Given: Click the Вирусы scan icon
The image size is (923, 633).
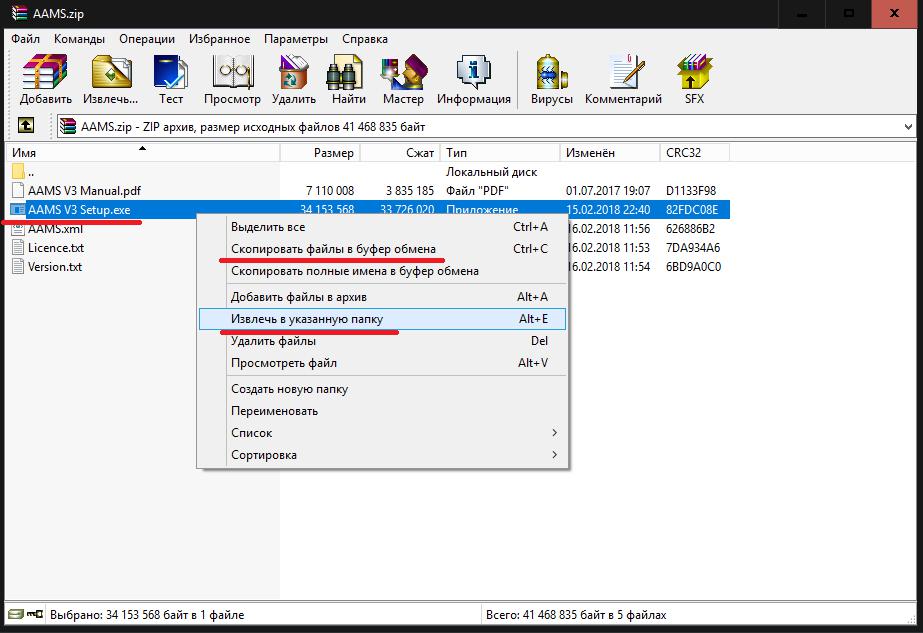Looking at the screenshot, I should (552, 72).
